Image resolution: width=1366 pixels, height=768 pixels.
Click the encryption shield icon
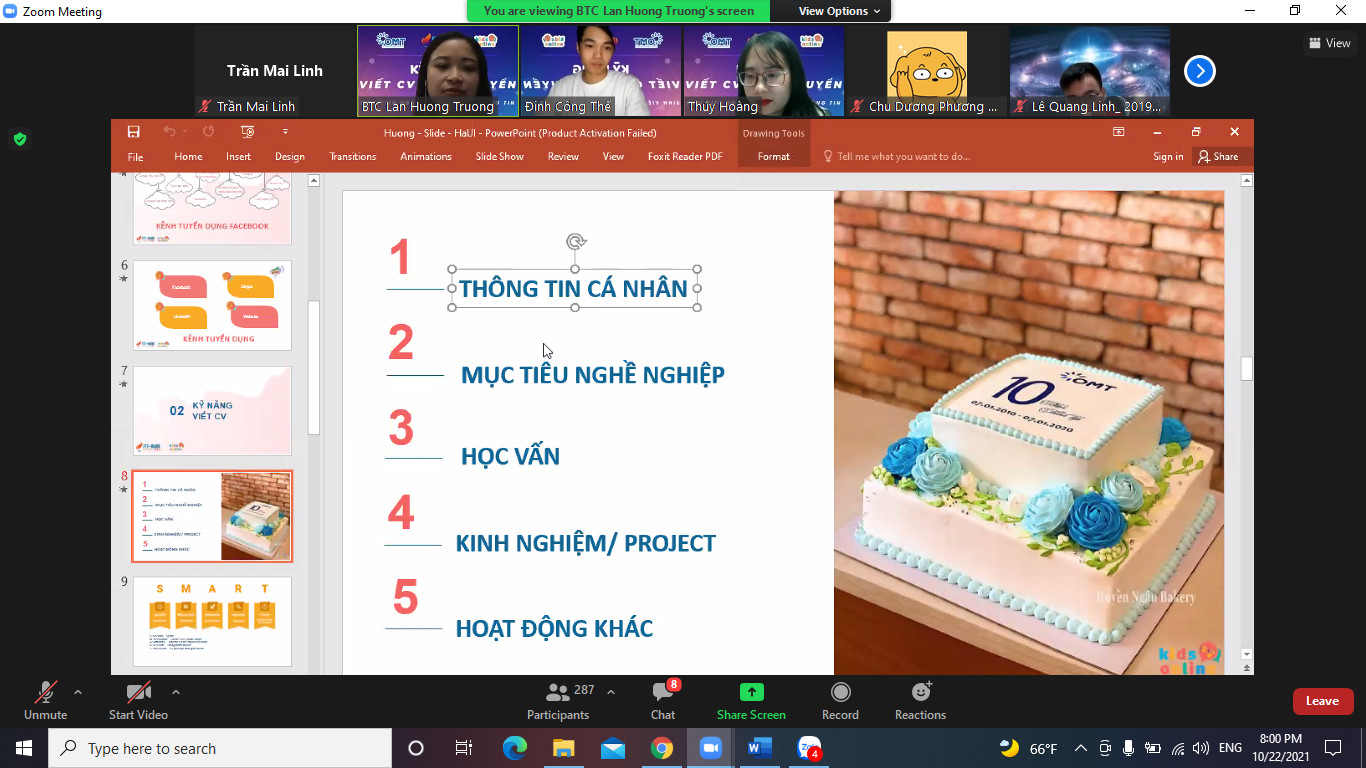19,139
